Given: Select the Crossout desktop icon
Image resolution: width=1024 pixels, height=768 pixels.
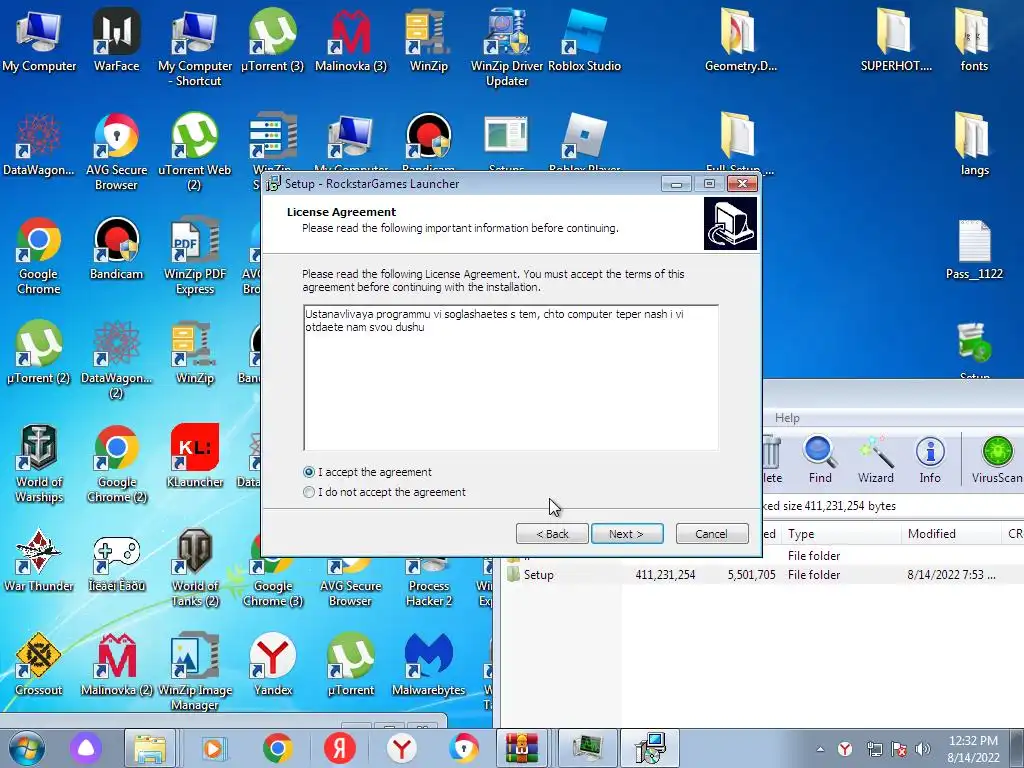Looking at the screenshot, I should coord(39,665).
